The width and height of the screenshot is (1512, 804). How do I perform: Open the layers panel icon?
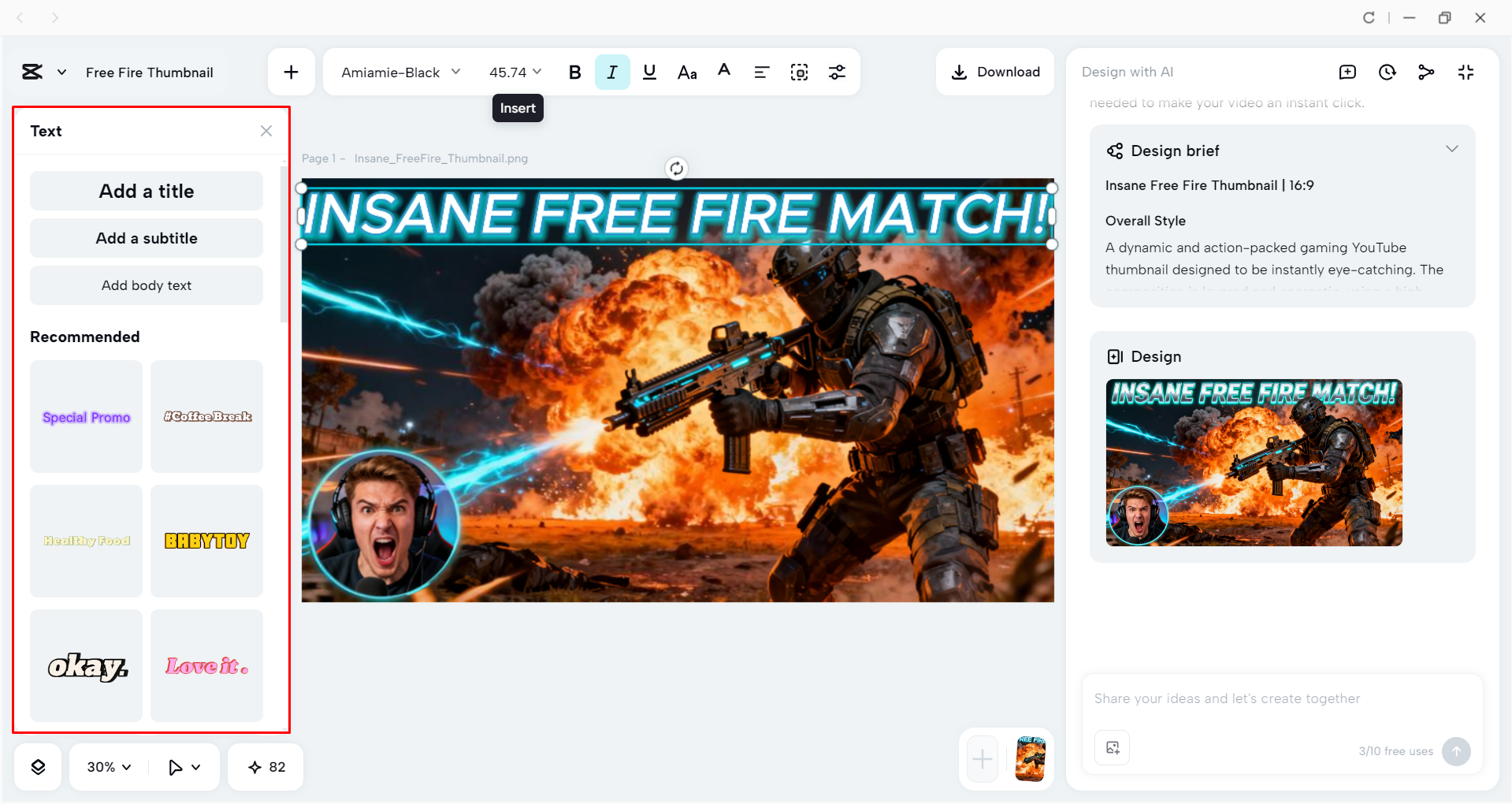click(x=38, y=767)
